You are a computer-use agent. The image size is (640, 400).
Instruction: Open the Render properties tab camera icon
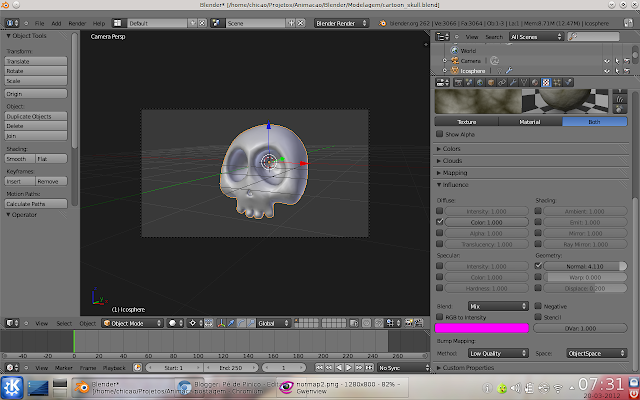pos(458,82)
